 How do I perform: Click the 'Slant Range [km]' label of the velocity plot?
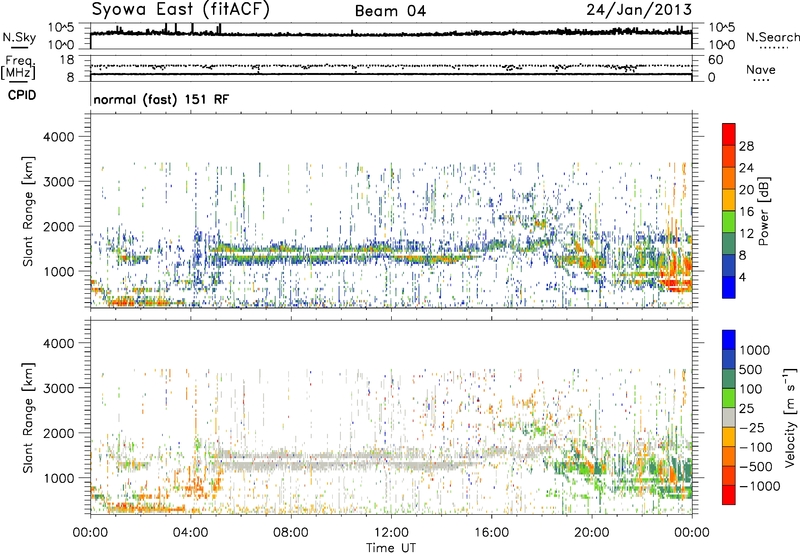[28, 418]
